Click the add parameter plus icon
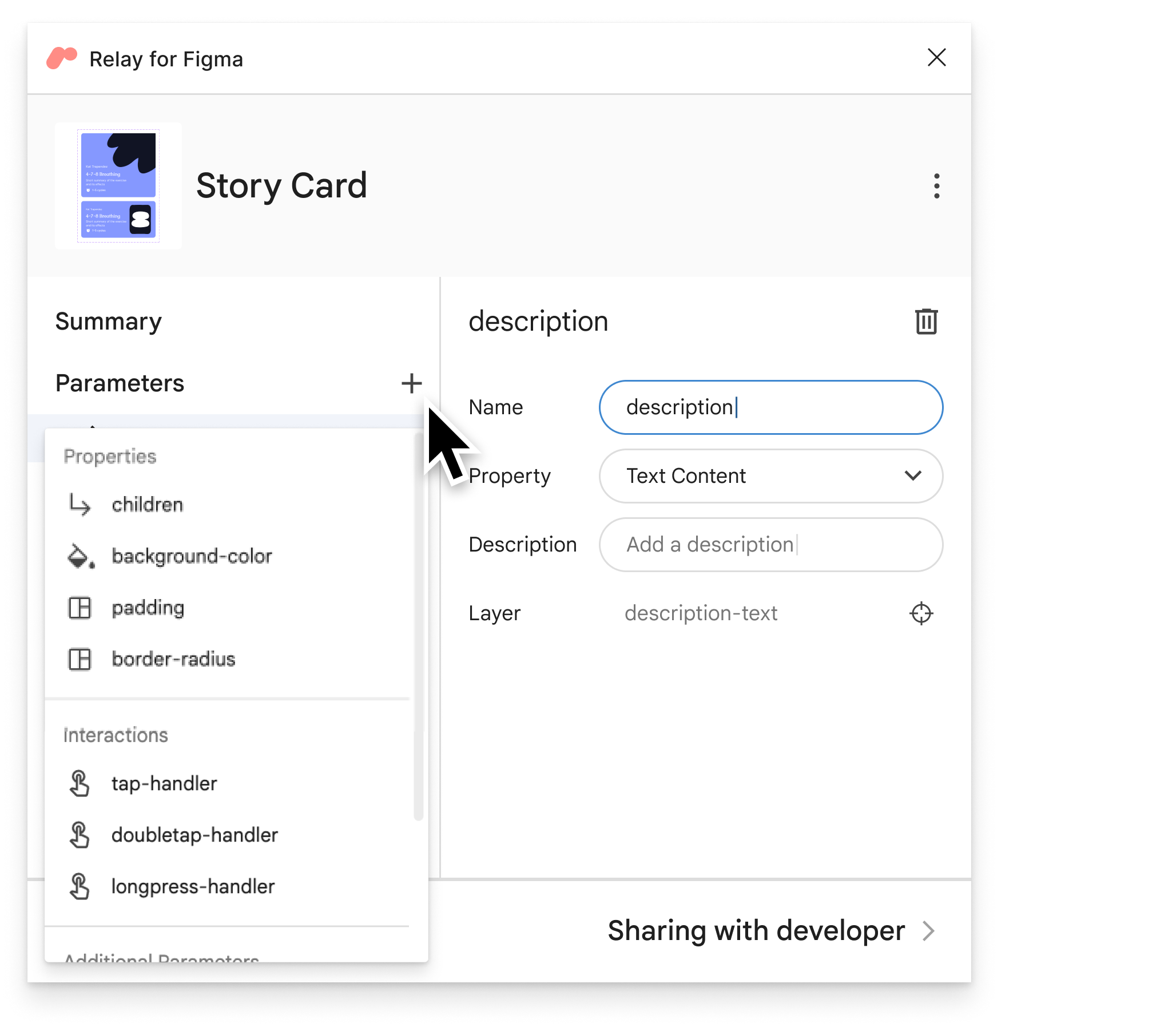 click(x=412, y=383)
